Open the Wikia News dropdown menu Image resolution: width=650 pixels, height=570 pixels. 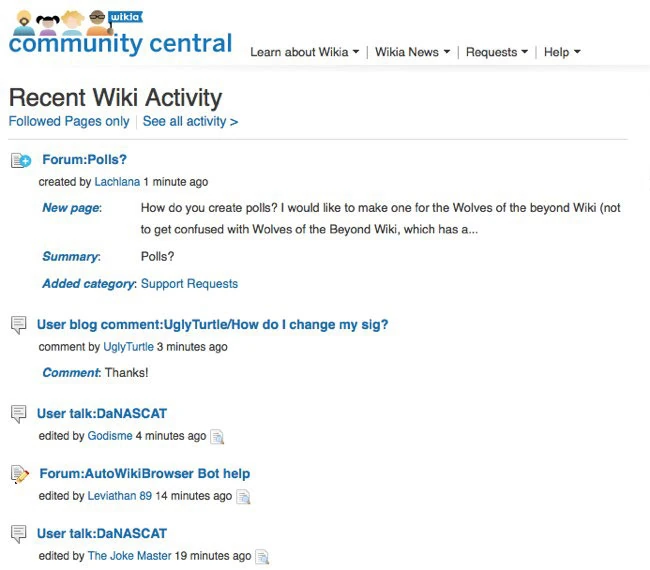pyautogui.click(x=412, y=52)
